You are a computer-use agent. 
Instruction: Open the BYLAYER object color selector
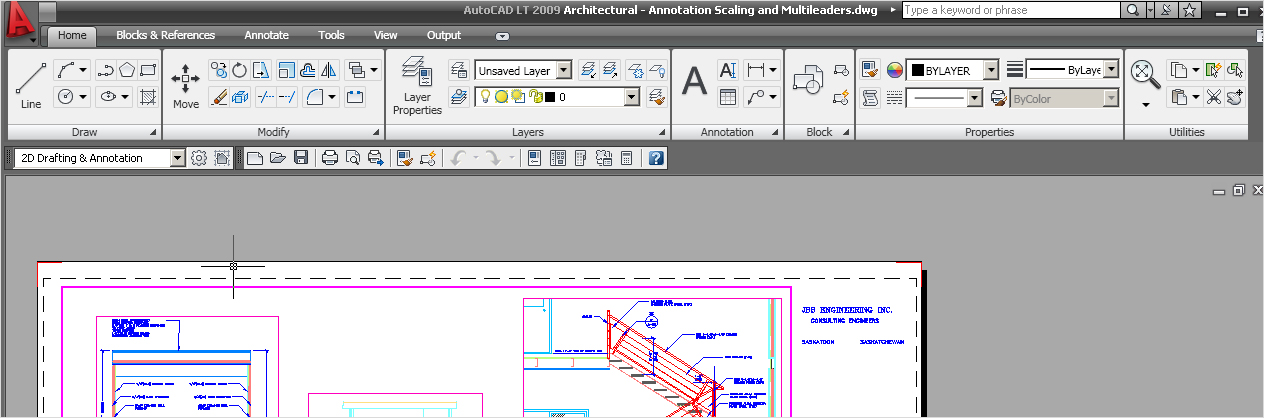coord(990,71)
